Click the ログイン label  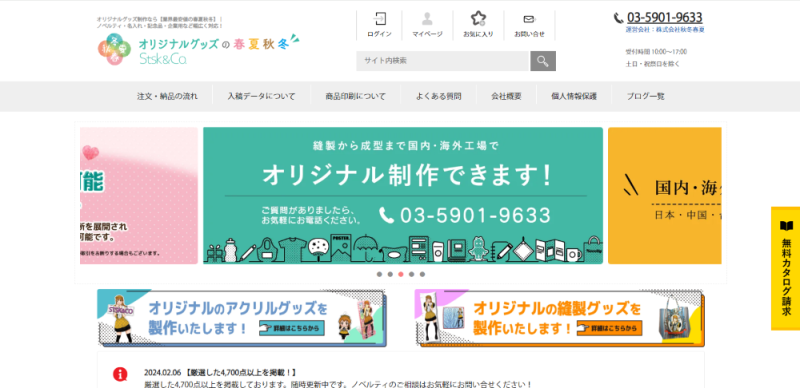(x=380, y=34)
